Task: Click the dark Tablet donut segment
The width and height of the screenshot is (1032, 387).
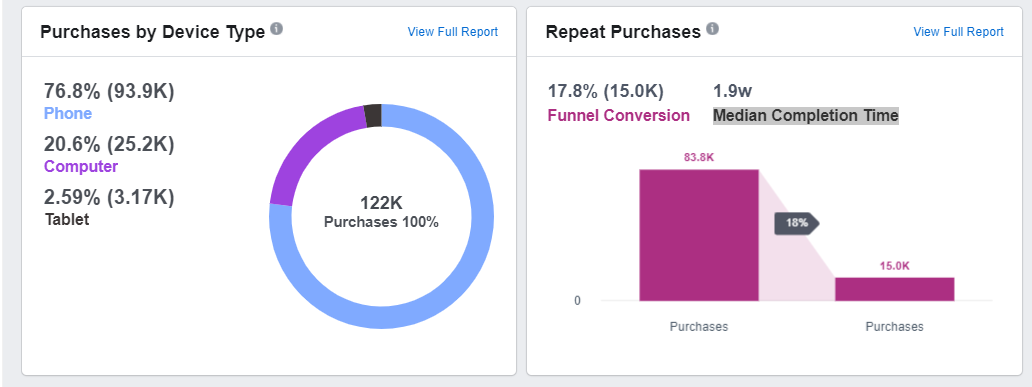Action: point(373,115)
